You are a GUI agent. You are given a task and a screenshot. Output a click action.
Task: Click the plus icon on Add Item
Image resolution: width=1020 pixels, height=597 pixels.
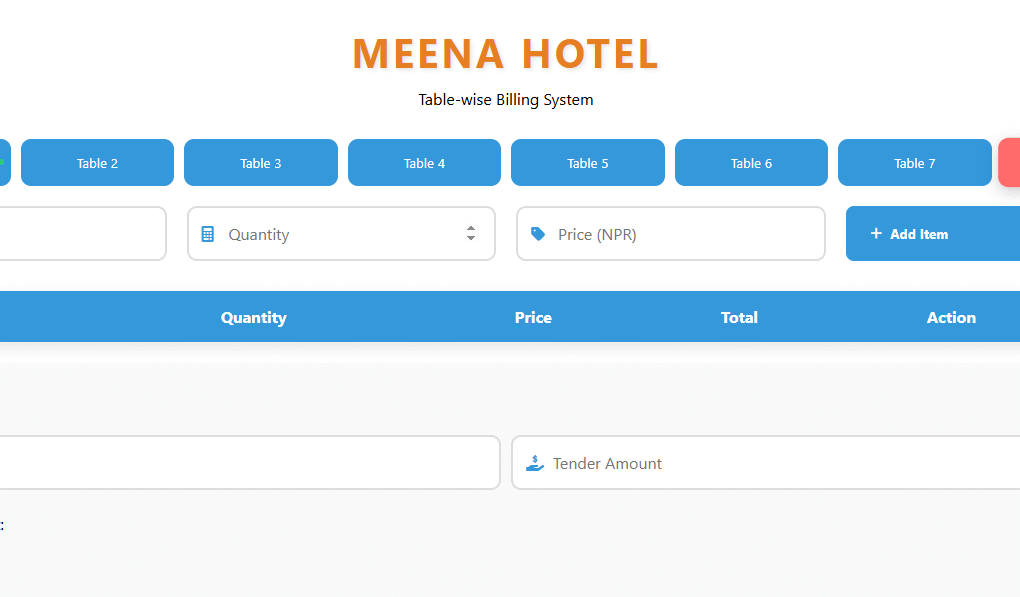pyautogui.click(x=876, y=233)
